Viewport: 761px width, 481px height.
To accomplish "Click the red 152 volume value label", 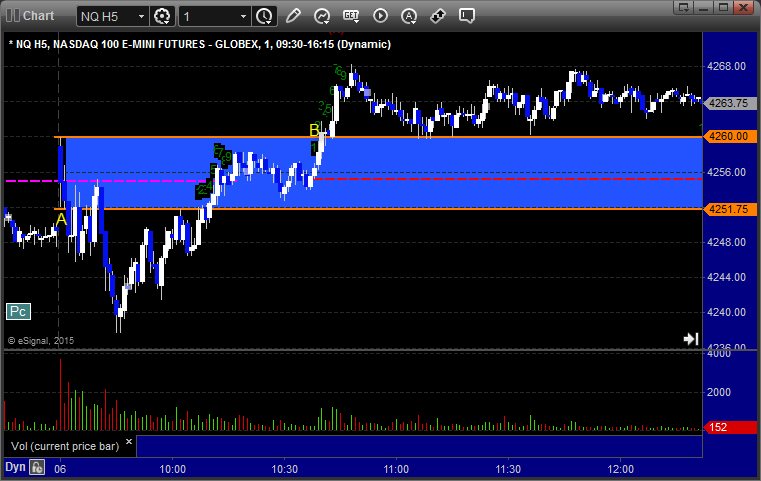I will point(729,427).
